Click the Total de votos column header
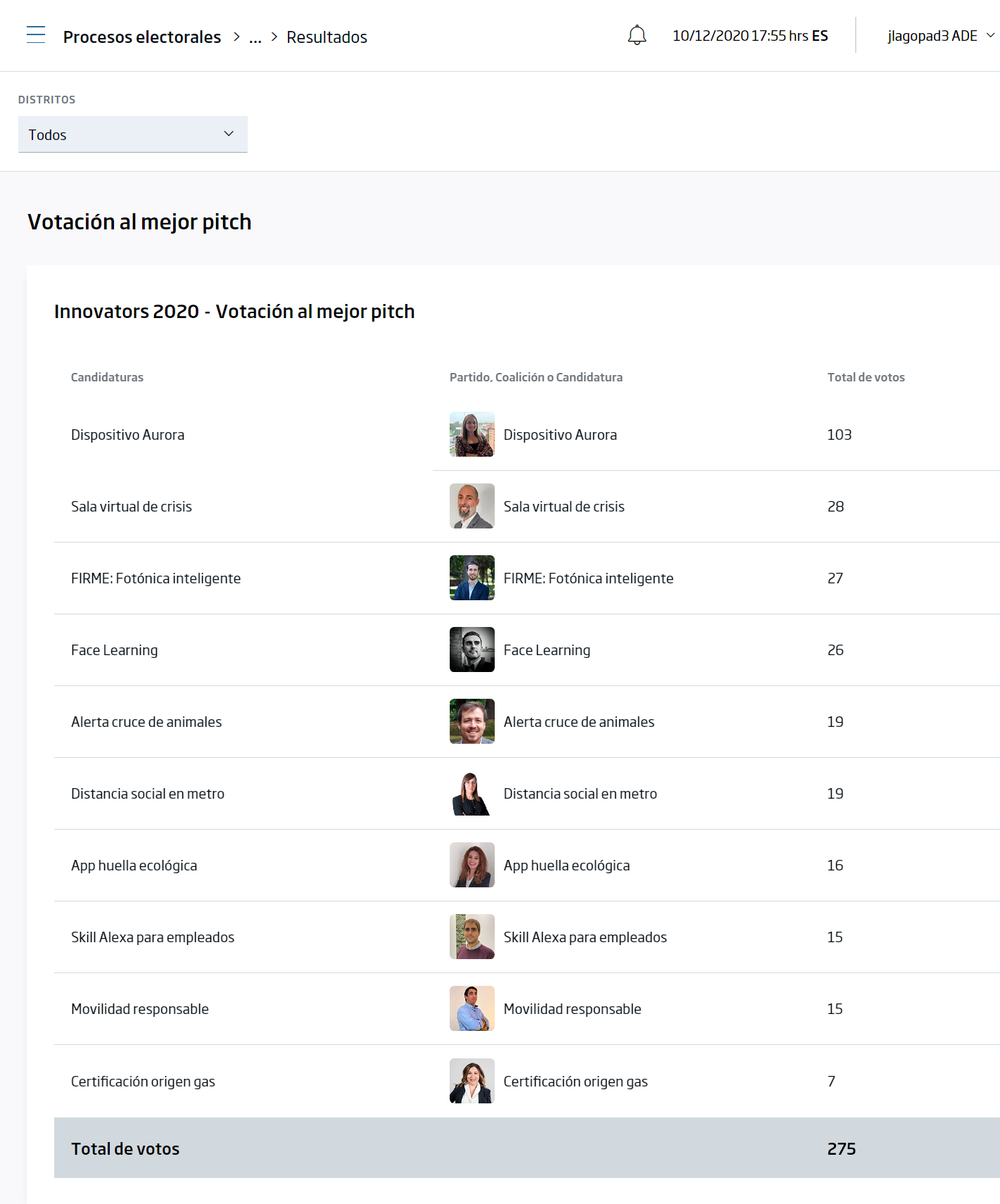This screenshot has height=1204, width=1000. tap(866, 377)
